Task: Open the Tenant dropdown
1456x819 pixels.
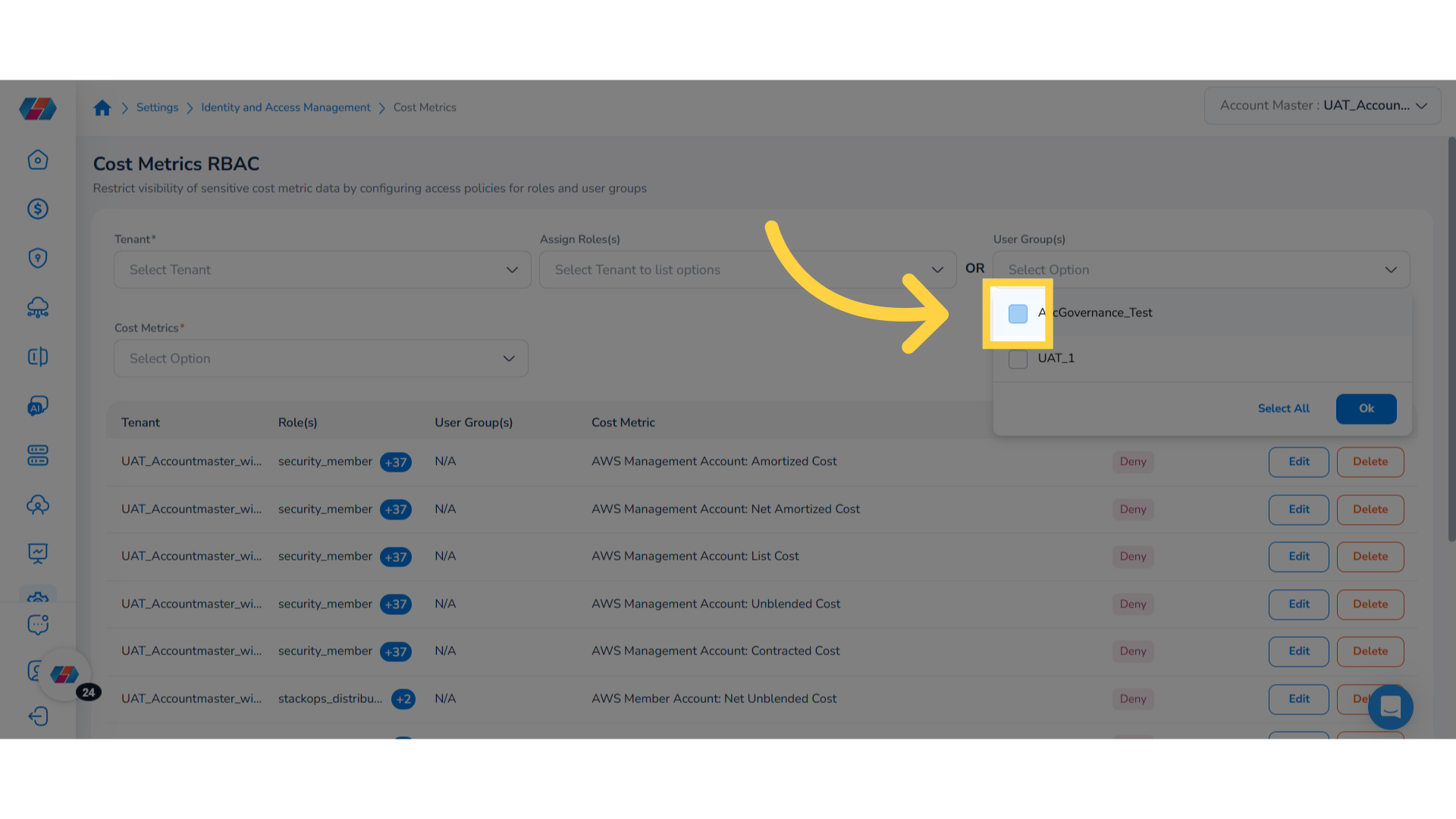Action: (322, 270)
